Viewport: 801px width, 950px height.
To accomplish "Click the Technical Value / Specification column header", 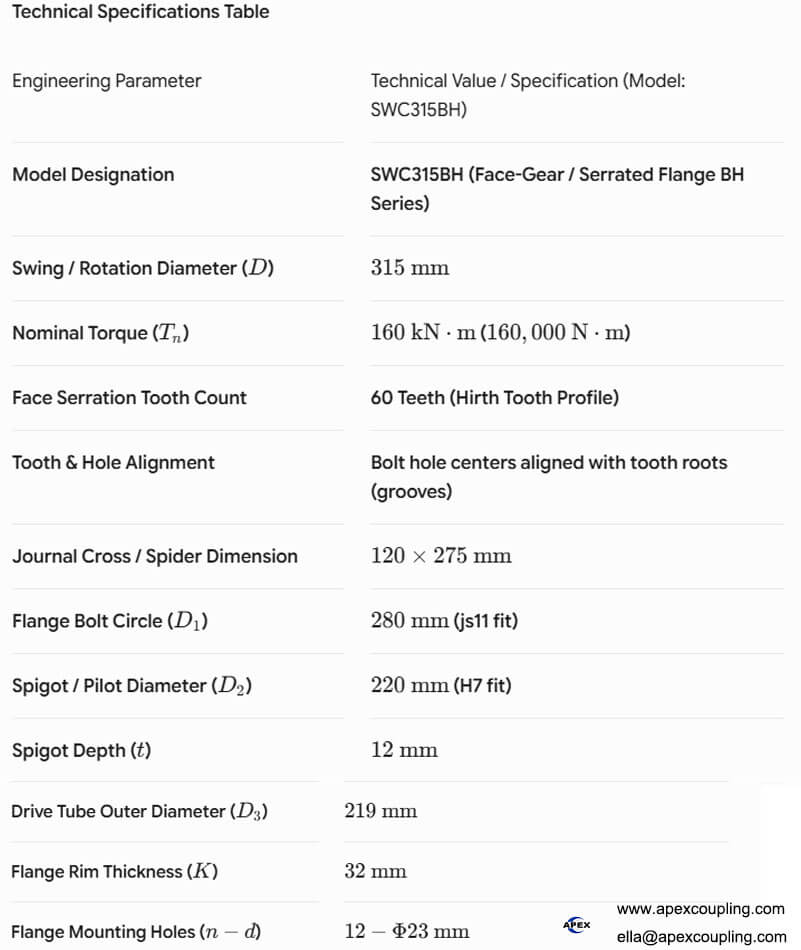I will pos(528,95).
